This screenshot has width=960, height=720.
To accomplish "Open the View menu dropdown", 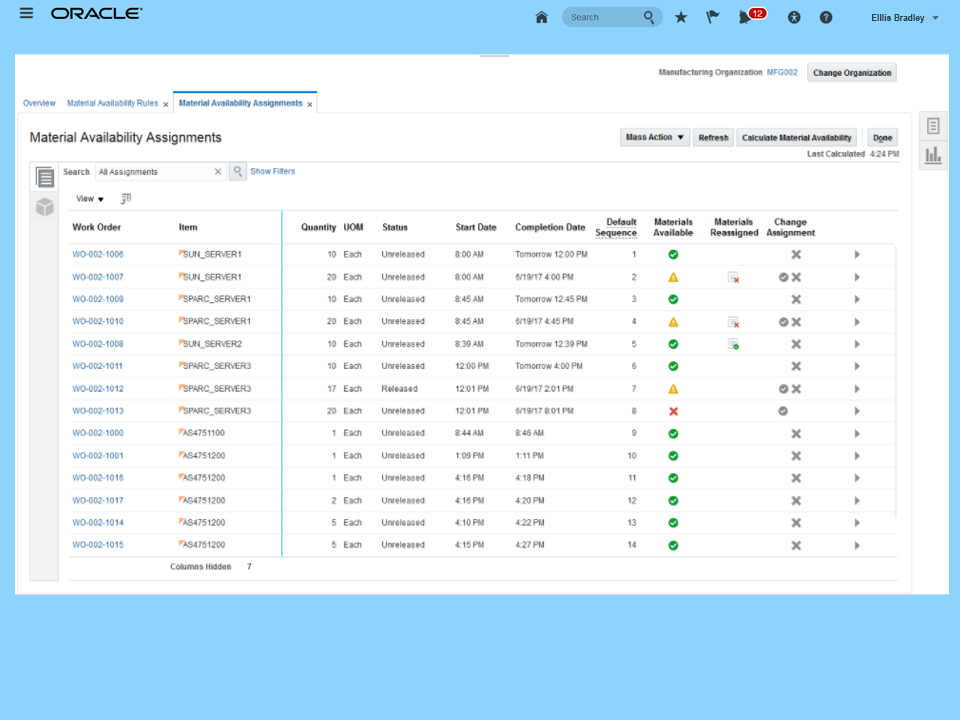I will pyautogui.click(x=90, y=199).
